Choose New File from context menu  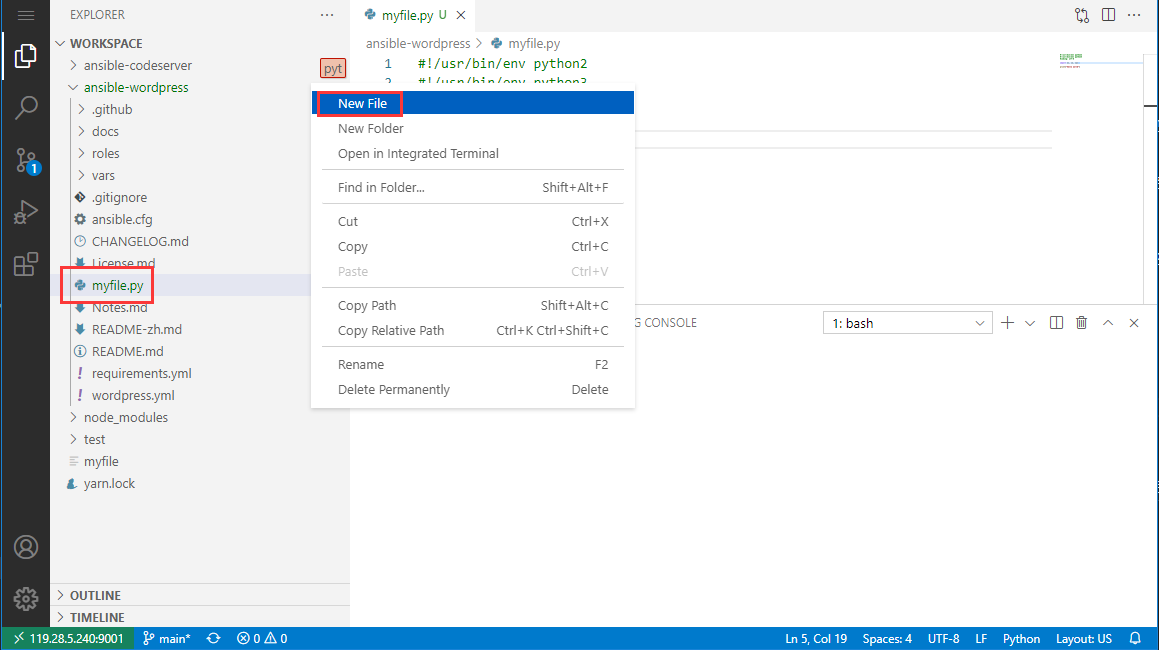coord(362,103)
